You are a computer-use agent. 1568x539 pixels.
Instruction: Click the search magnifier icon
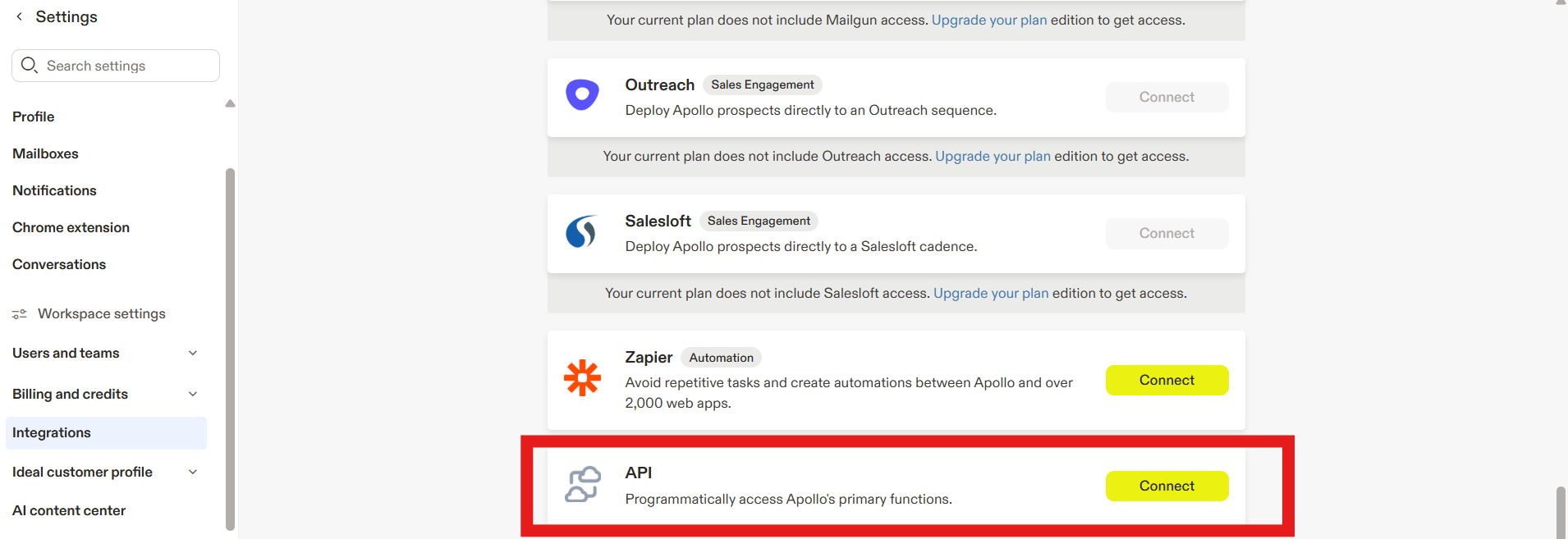[x=30, y=66]
